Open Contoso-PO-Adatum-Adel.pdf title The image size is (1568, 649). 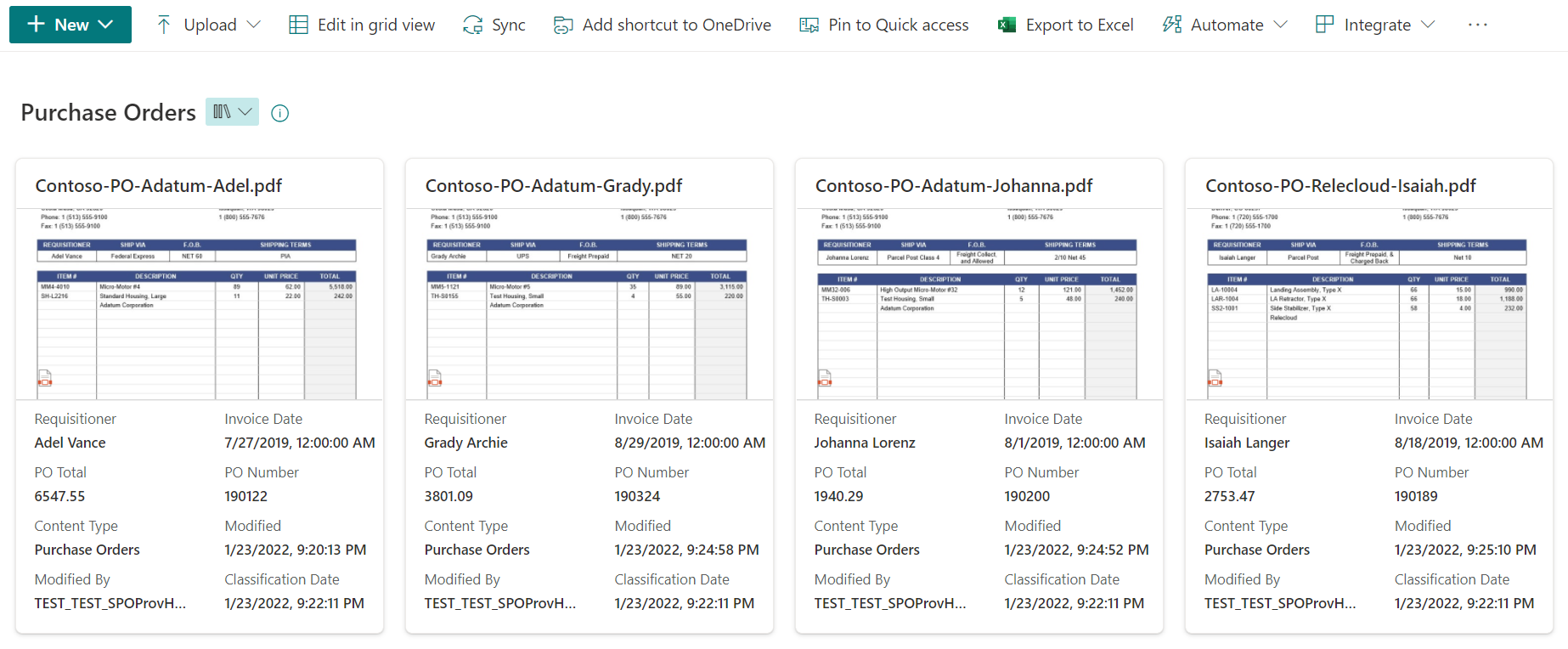(159, 185)
